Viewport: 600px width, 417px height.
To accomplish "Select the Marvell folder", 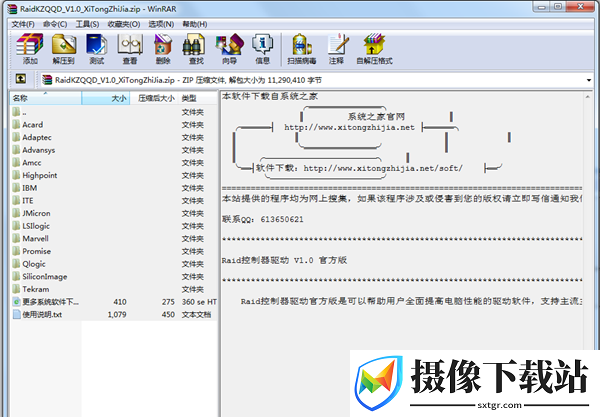I will (114, 238).
